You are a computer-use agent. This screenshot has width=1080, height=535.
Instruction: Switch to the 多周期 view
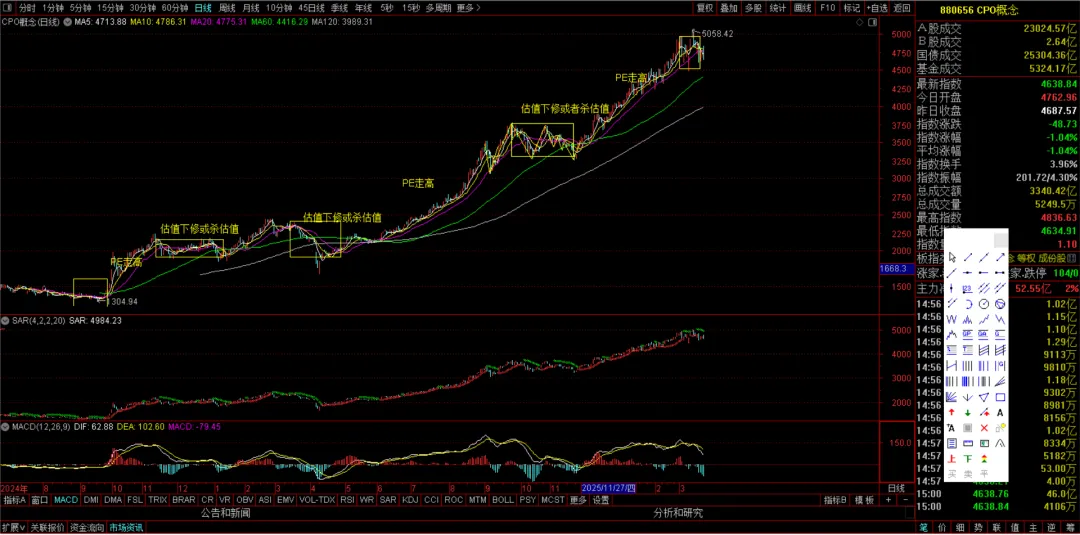439,8
